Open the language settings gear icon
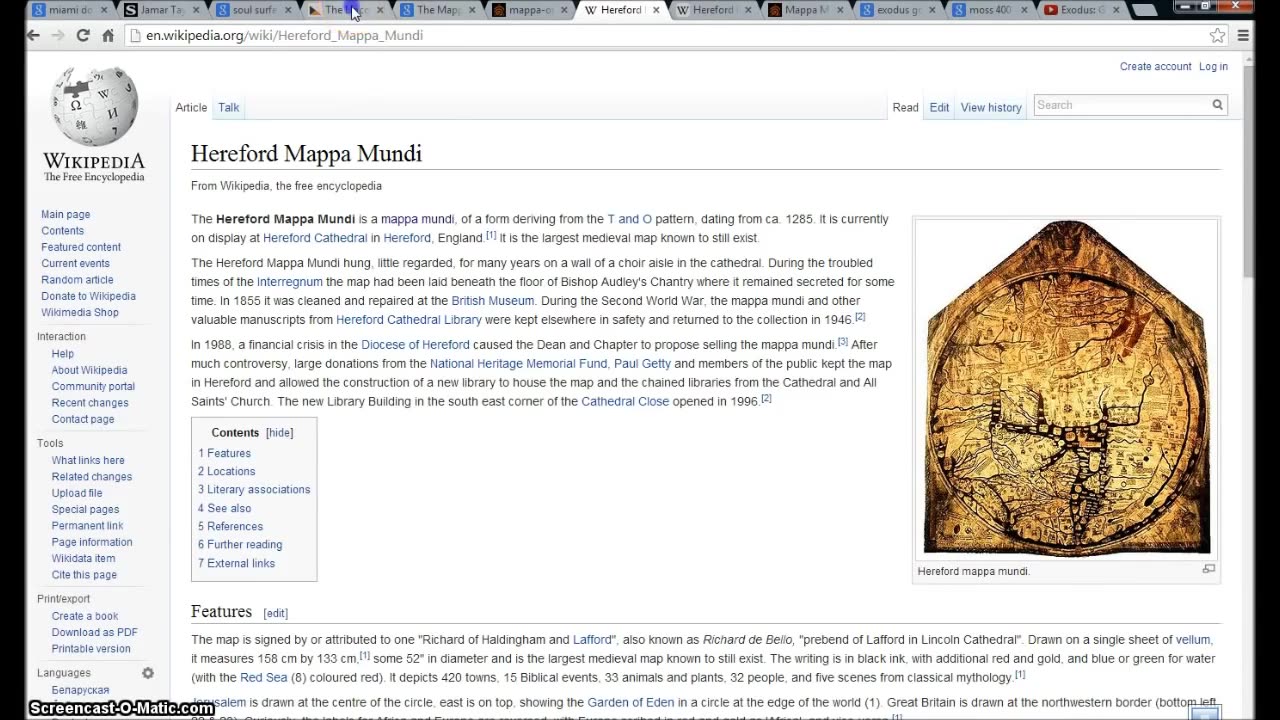The width and height of the screenshot is (1280, 720). (x=148, y=673)
